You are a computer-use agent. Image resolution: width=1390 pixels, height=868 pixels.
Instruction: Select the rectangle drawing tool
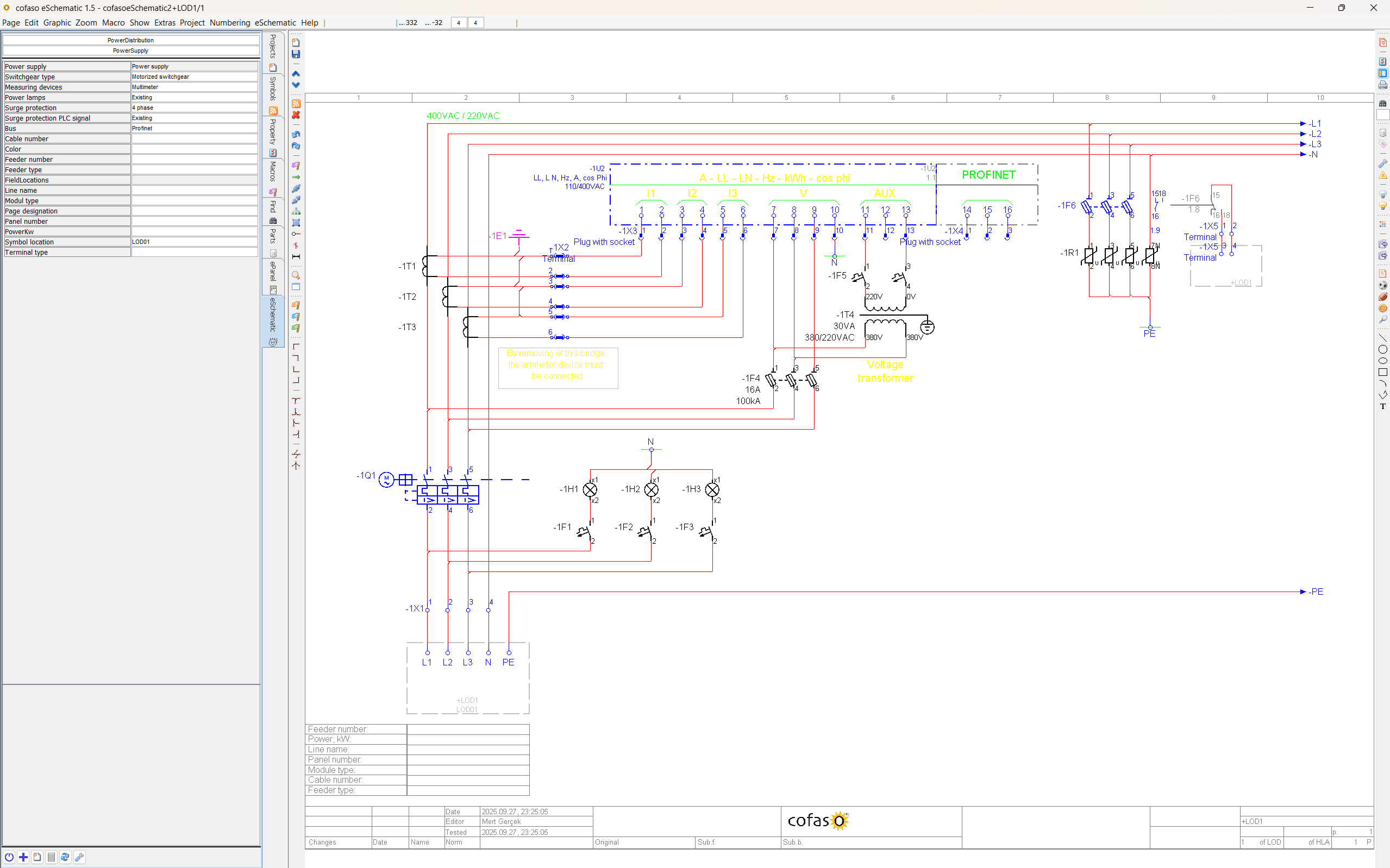pos(1382,372)
